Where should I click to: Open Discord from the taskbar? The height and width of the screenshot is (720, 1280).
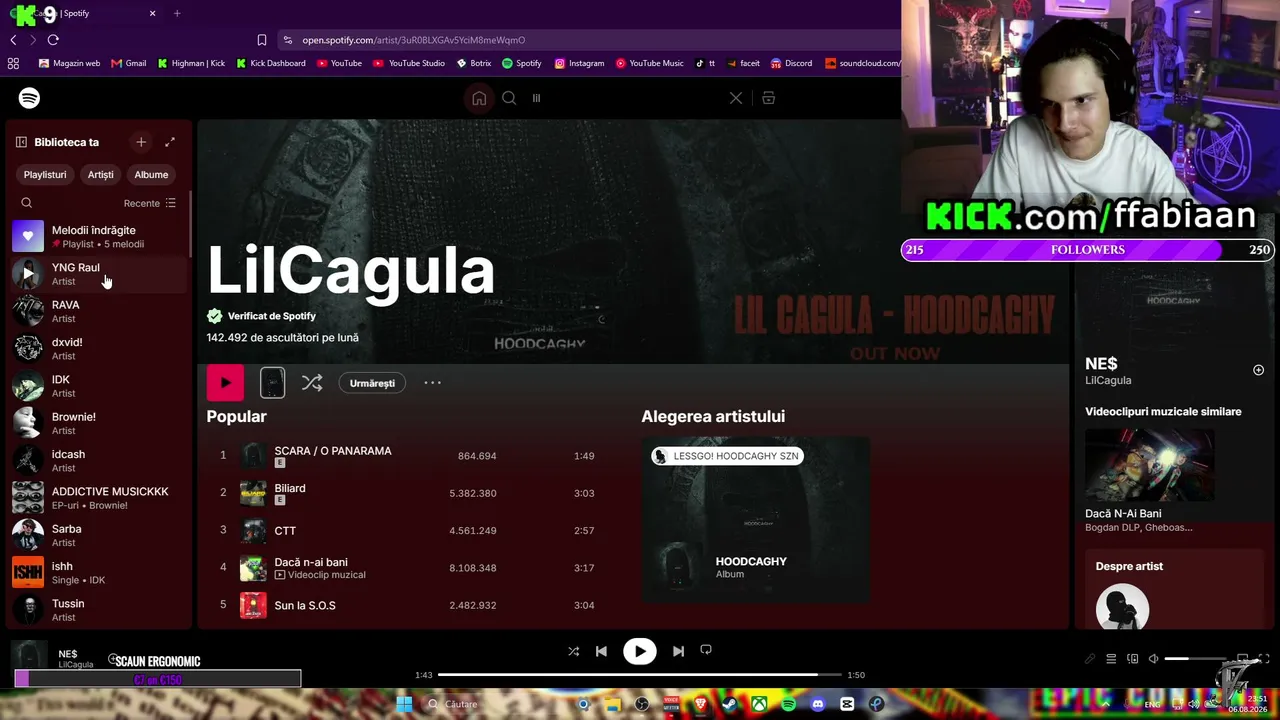(818, 704)
